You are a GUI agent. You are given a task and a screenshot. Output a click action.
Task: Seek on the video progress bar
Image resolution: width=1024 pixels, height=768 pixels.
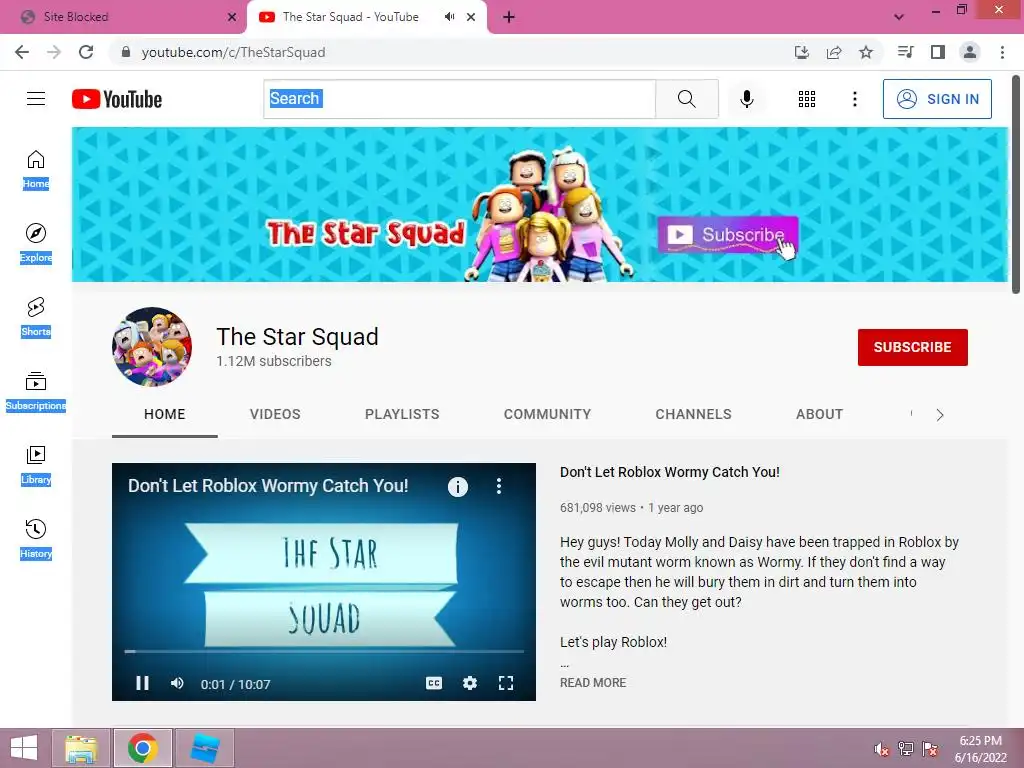pos(324,651)
